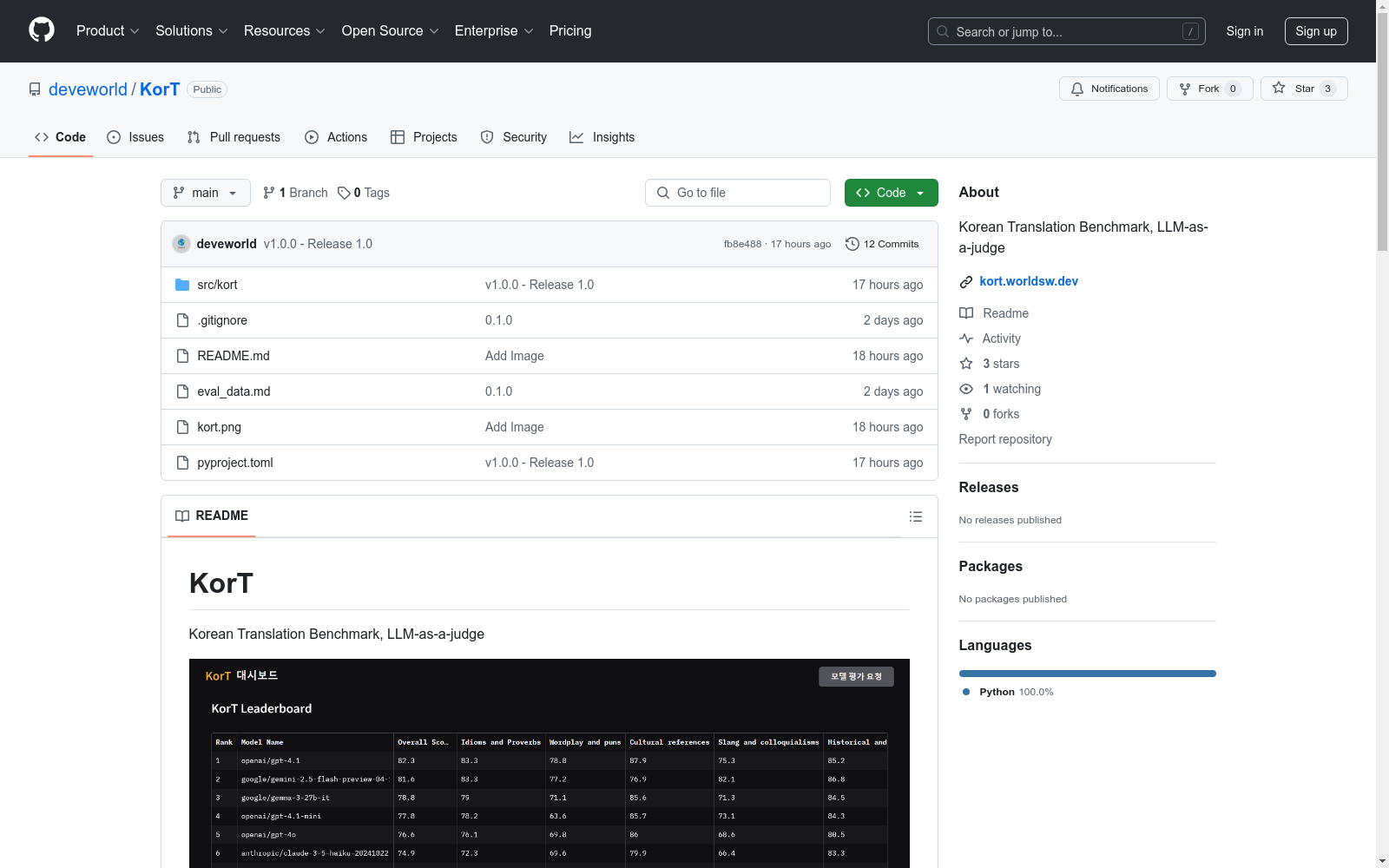
Task: Open the main branch selector dropdown
Action: [x=206, y=193]
